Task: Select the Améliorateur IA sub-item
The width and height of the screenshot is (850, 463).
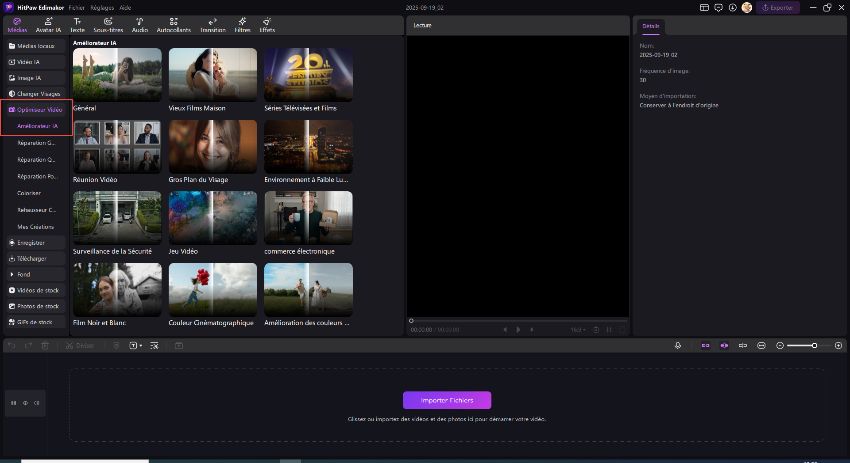Action: [37, 126]
